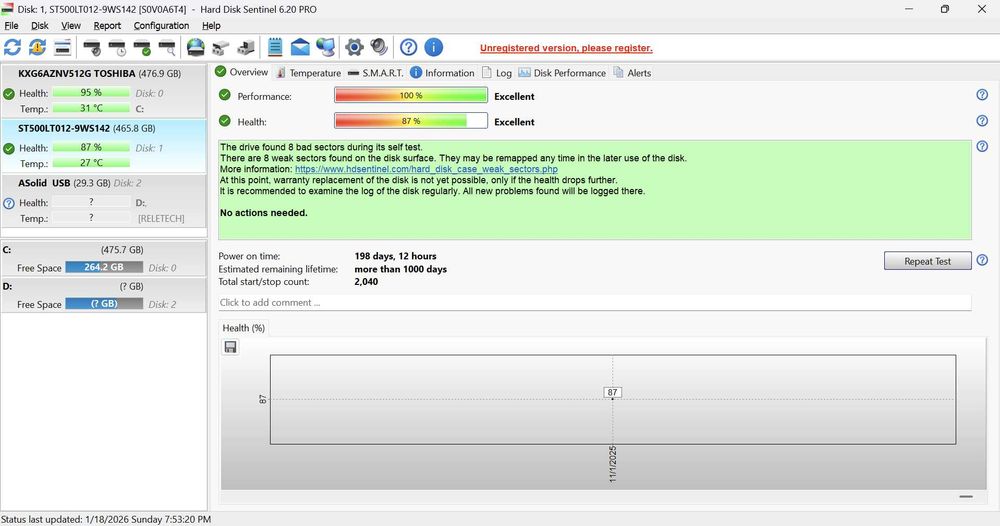The height and width of the screenshot is (526, 1000).
Task: Click the Repeat Test button
Action: click(x=927, y=261)
